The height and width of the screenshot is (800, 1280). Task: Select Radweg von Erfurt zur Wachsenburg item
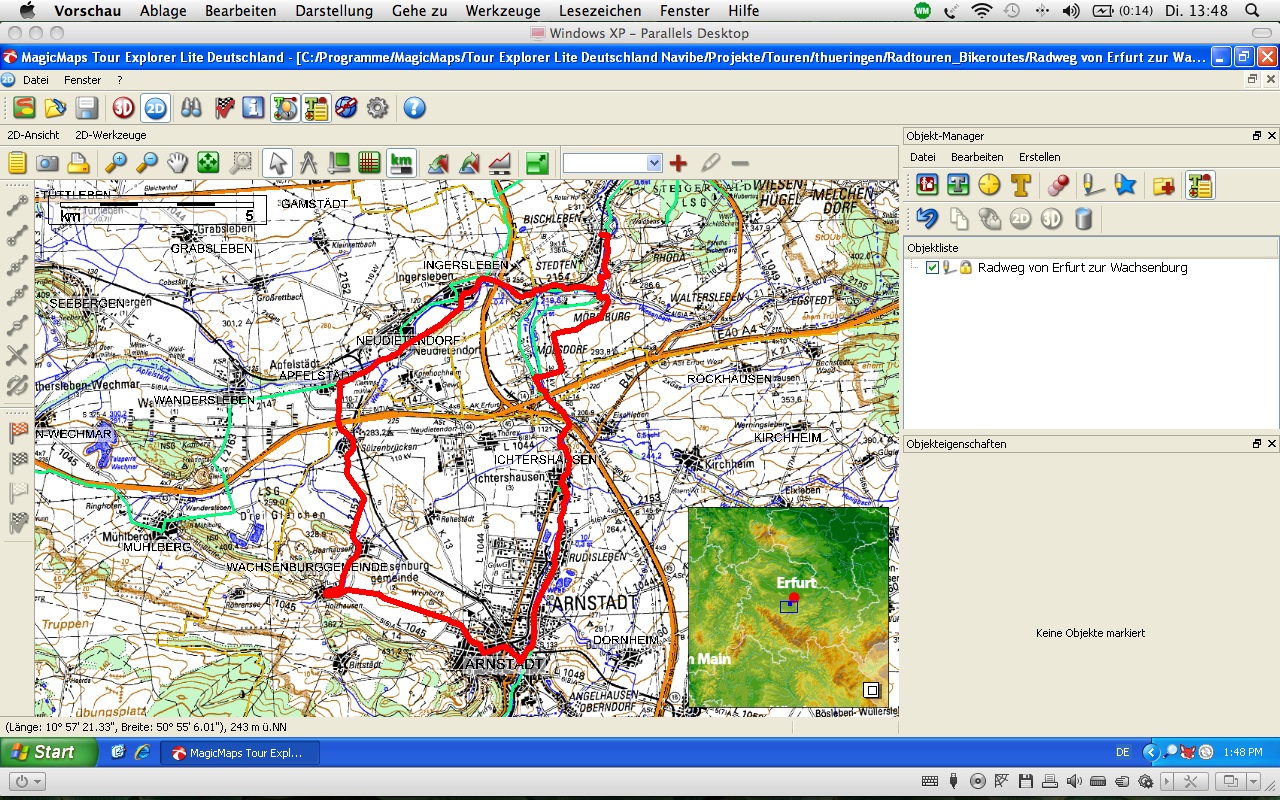[1082, 268]
